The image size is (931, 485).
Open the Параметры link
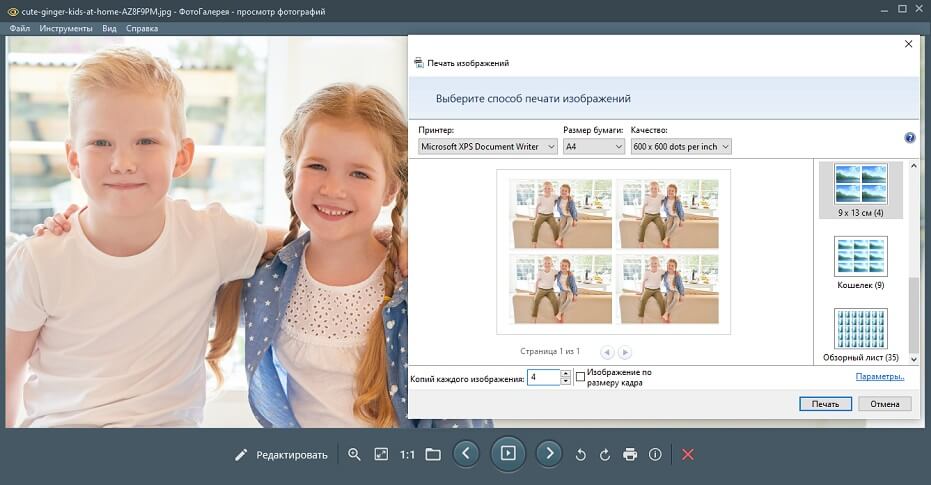880,376
